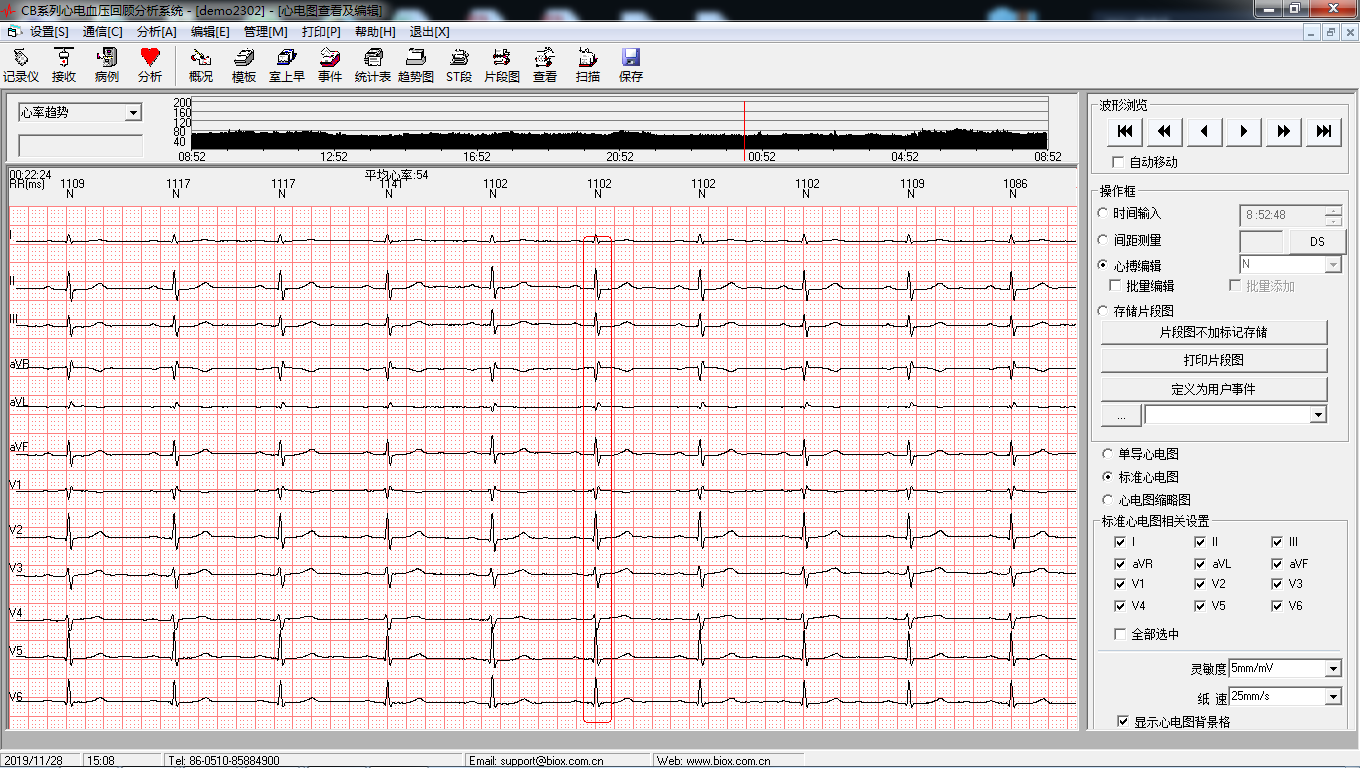Click the 打印片段图 button
Screen dimensions: 1360x768
point(1214,360)
